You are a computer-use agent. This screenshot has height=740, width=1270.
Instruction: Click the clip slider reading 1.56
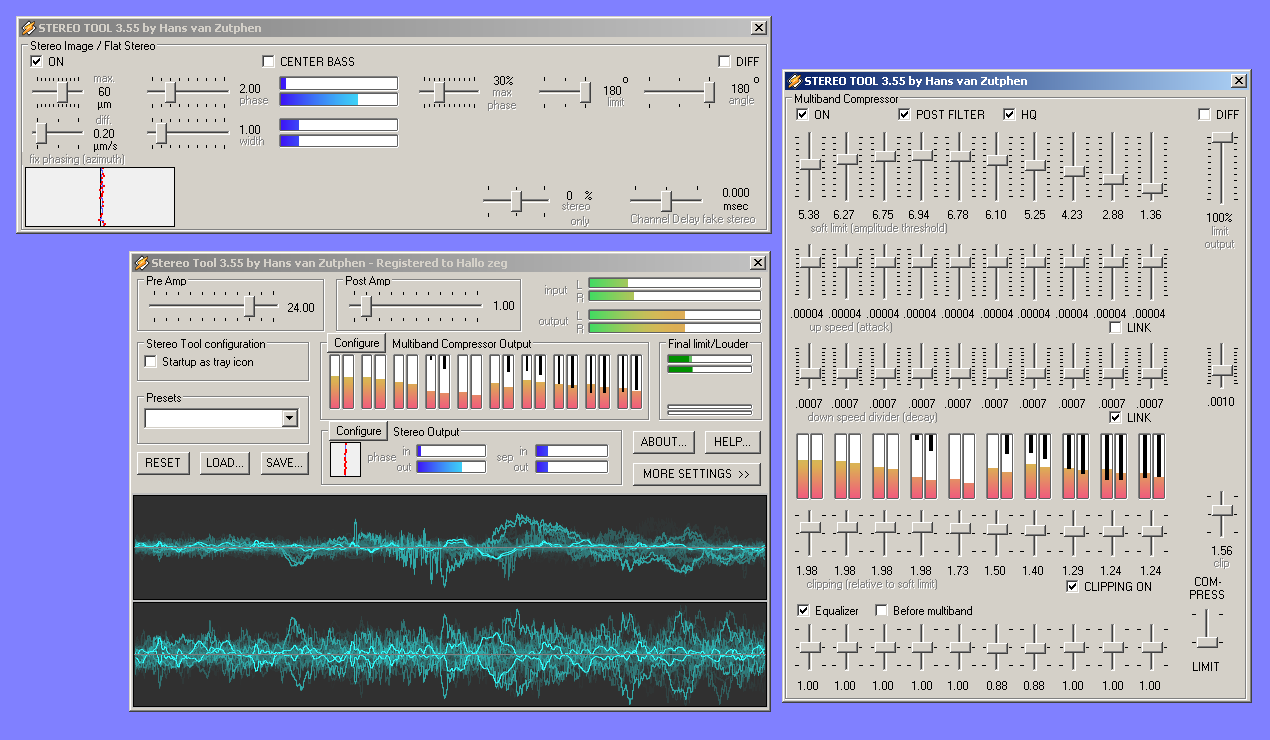click(x=1222, y=515)
